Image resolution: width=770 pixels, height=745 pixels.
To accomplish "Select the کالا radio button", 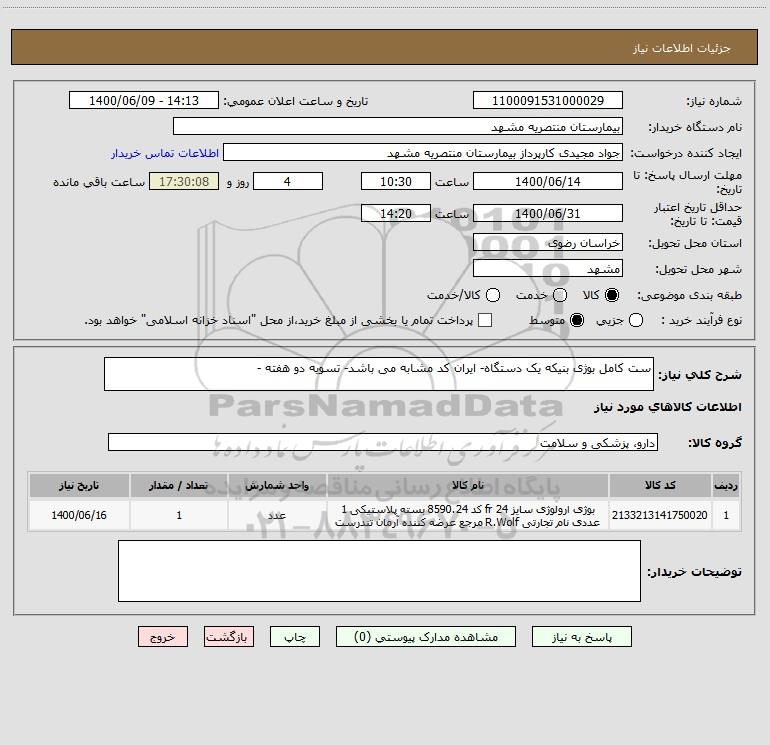I will [612, 295].
